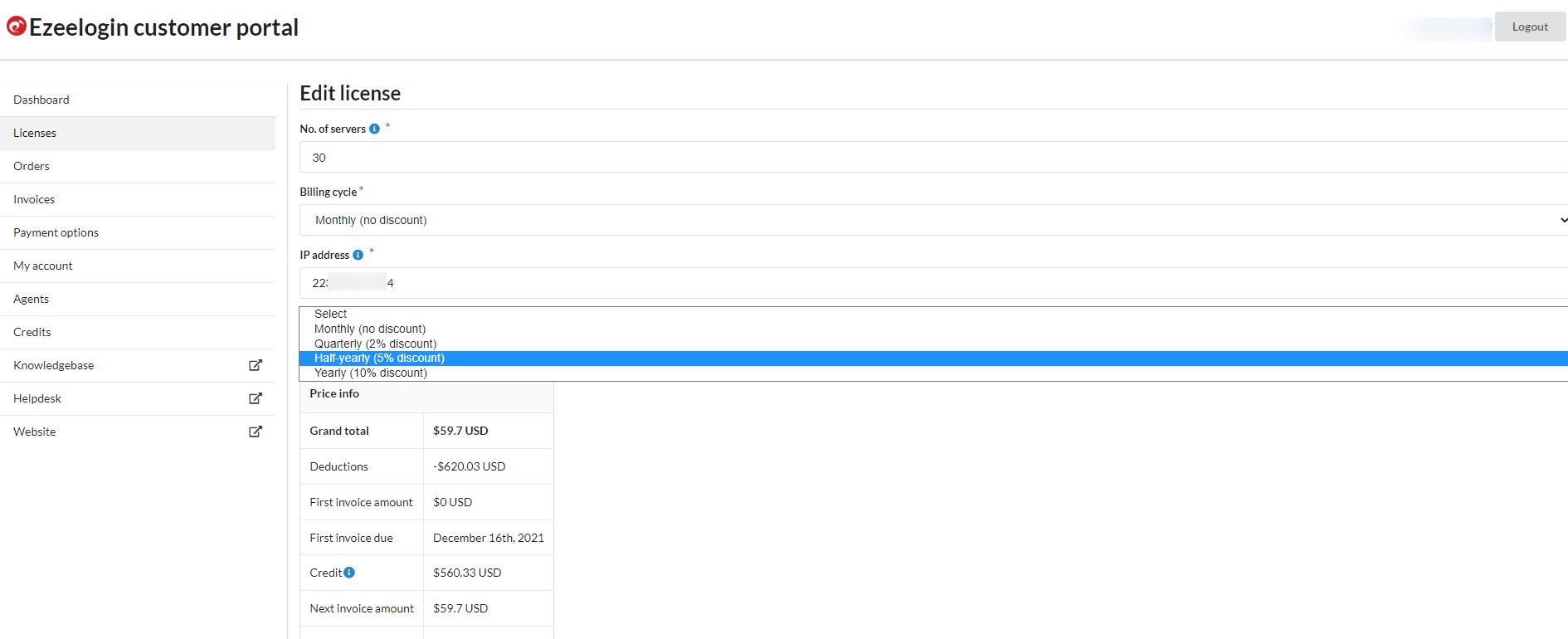Click info icon beside IP address label
The image size is (1568, 639).
[x=358, y=255]
